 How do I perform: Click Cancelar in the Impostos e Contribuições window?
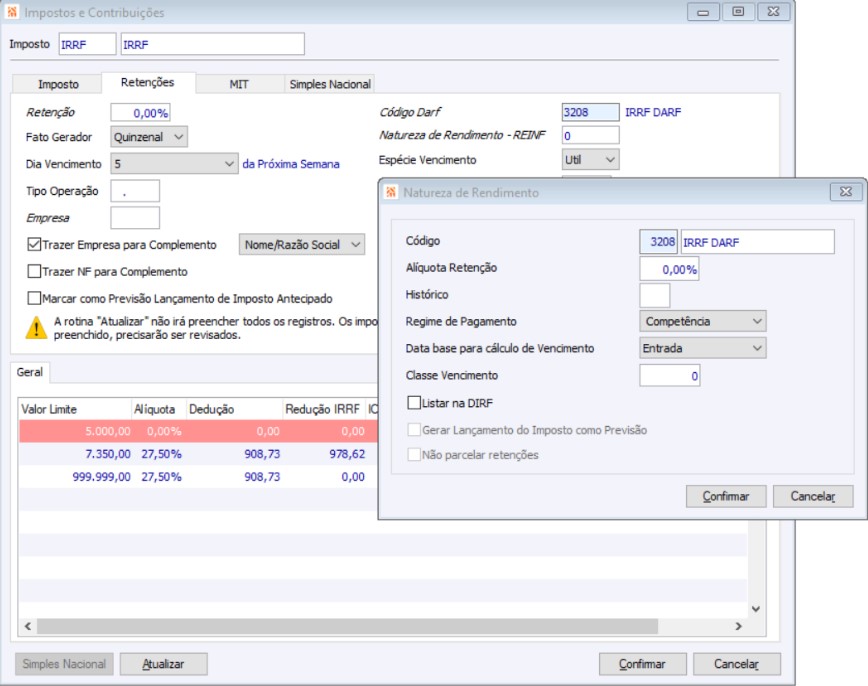coord(736,664)
